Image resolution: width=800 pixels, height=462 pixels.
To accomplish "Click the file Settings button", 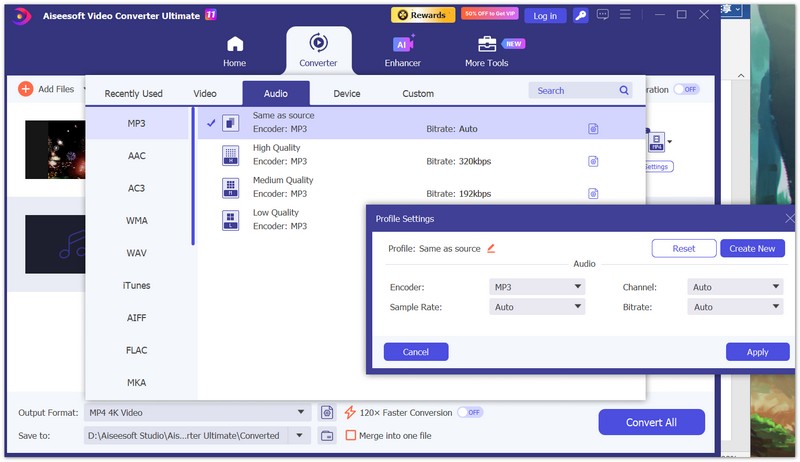I will tap(658, 167).
